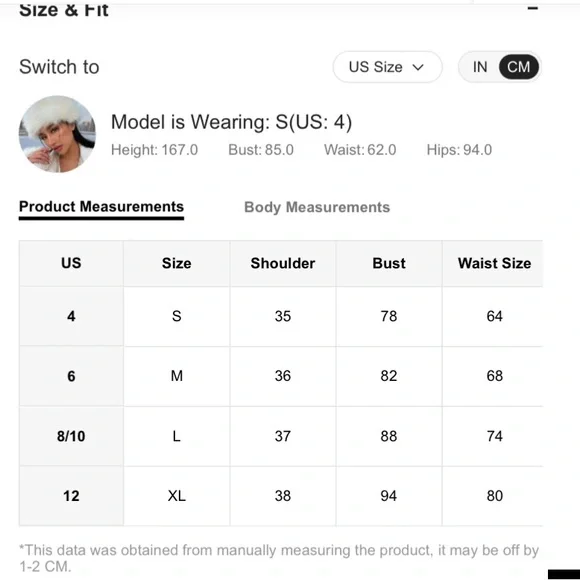
Task: Collapse the Size & Fit section
Action: [532, 8]
